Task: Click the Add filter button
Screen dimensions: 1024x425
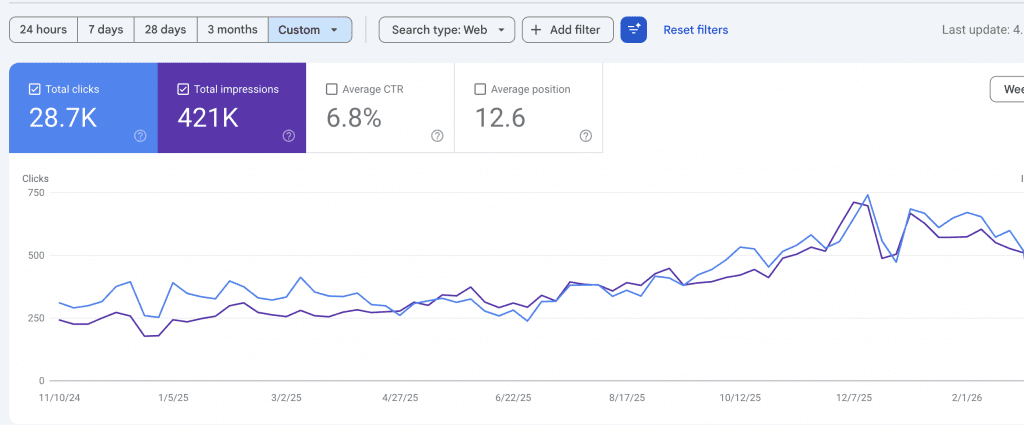Action: pyautogui.click(x=567, y=30)
